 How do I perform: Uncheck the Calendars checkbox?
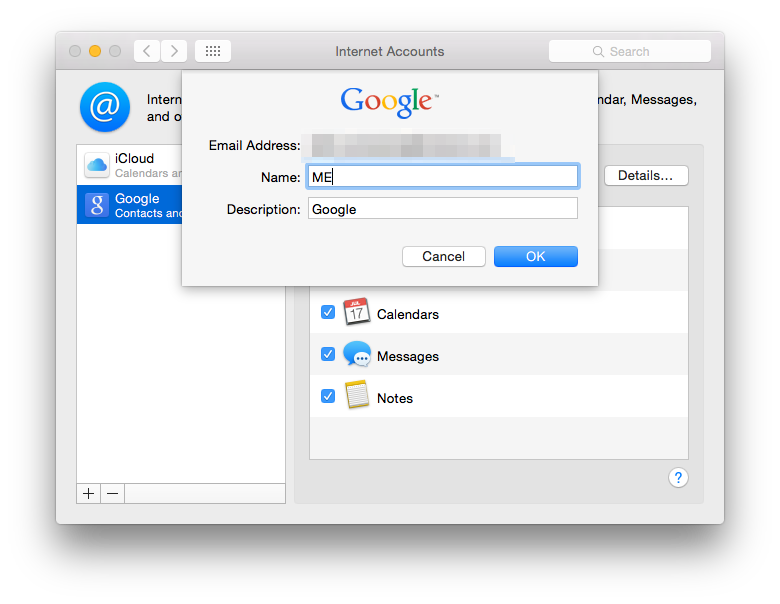[328, 312]
